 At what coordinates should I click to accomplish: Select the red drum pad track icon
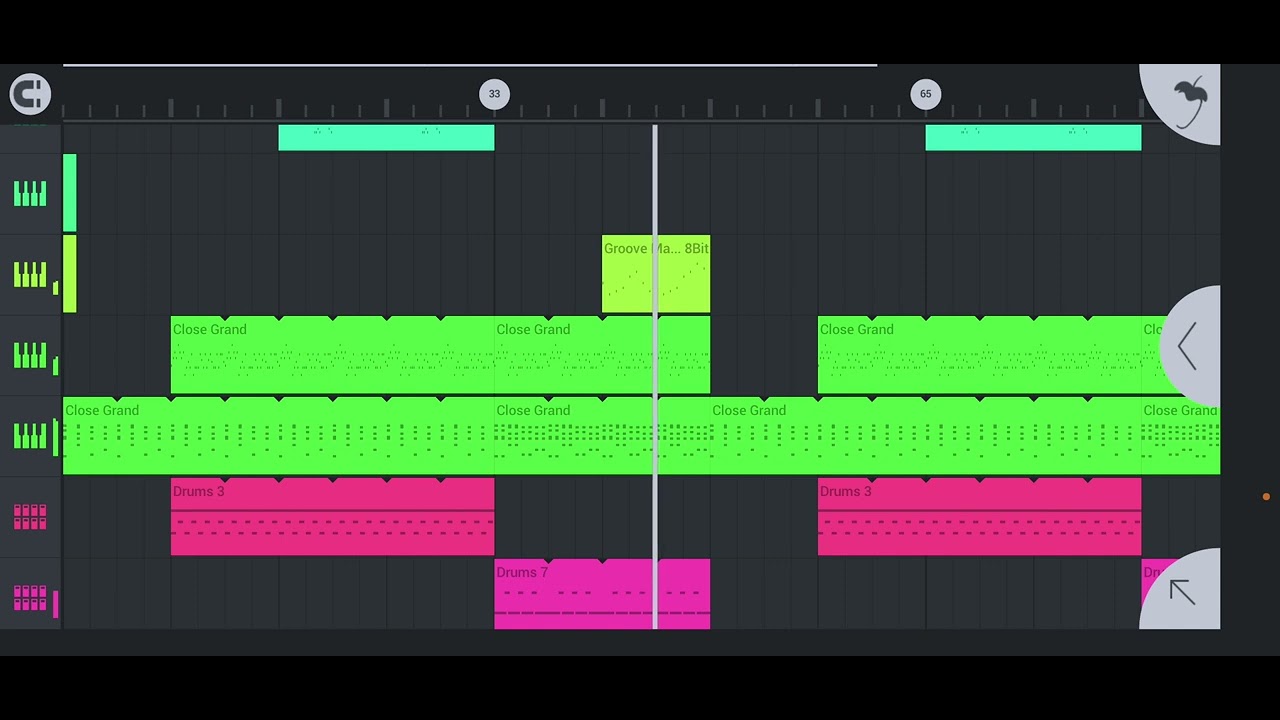tap(30, 517)
